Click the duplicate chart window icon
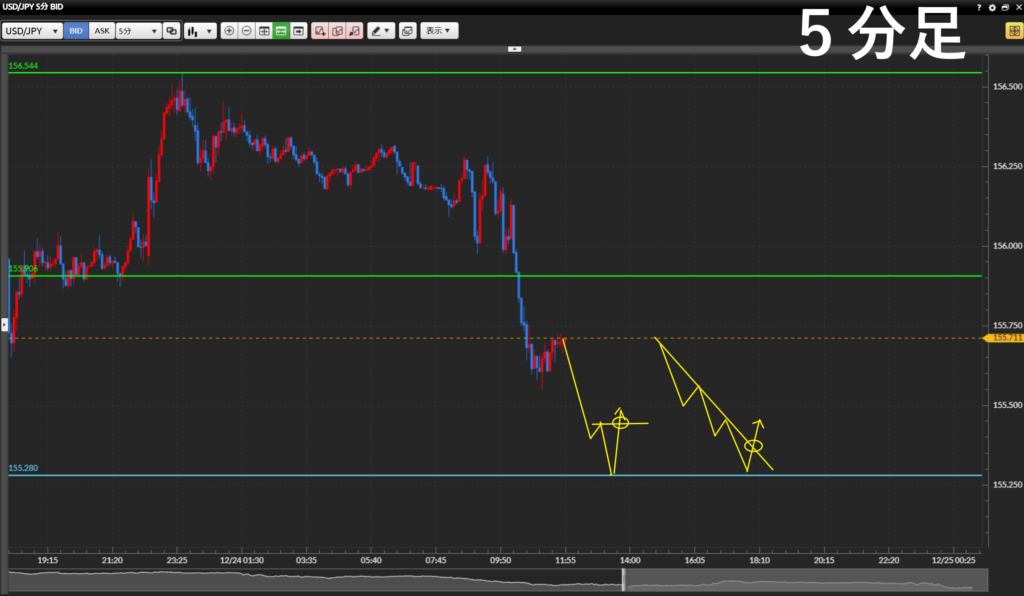Viewport: 1024px width, 596px height. [172, 31]
